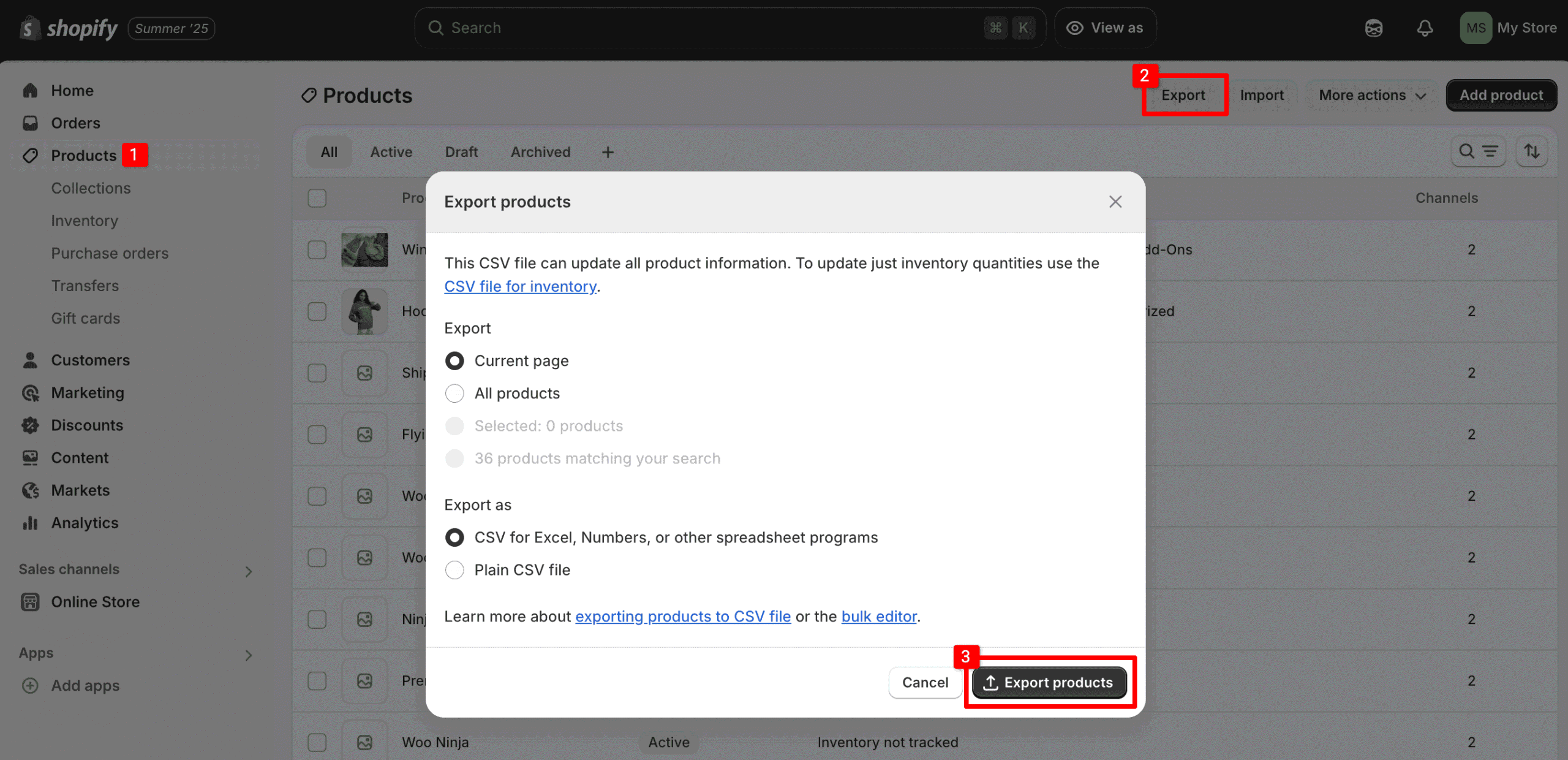Add a new view with plus icon
The width and height of the screenshot is (1568, 760).
click(608, 152)
